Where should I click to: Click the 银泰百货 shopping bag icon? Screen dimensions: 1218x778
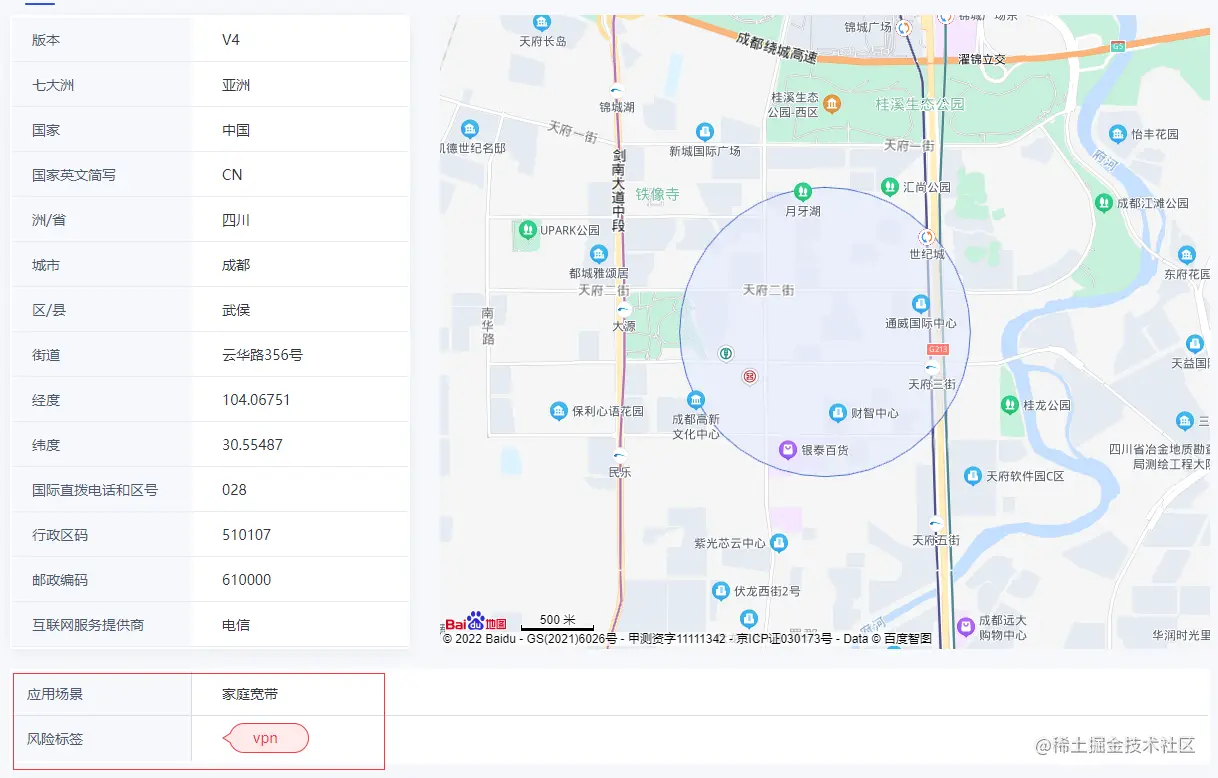point(786,448)
